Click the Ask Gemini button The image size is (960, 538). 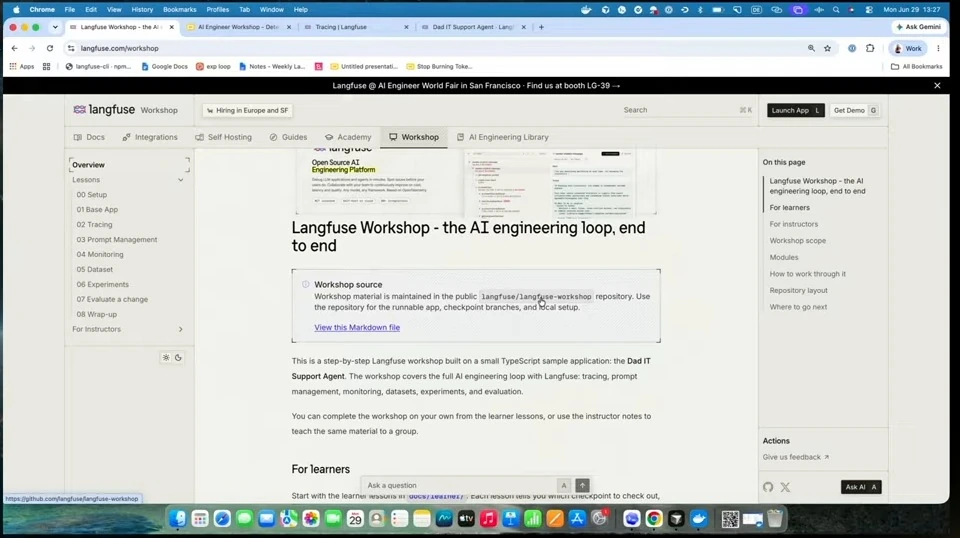click(918, 27)
